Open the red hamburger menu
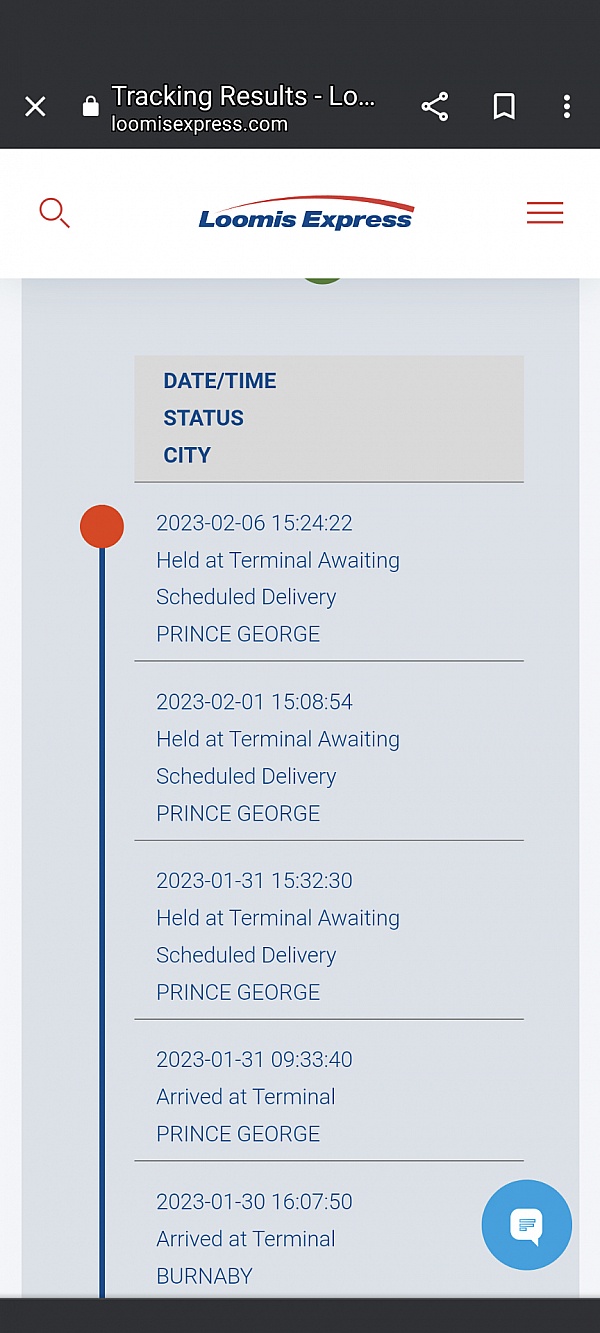Screen dimensions: 600x1333 click(545, 213)
